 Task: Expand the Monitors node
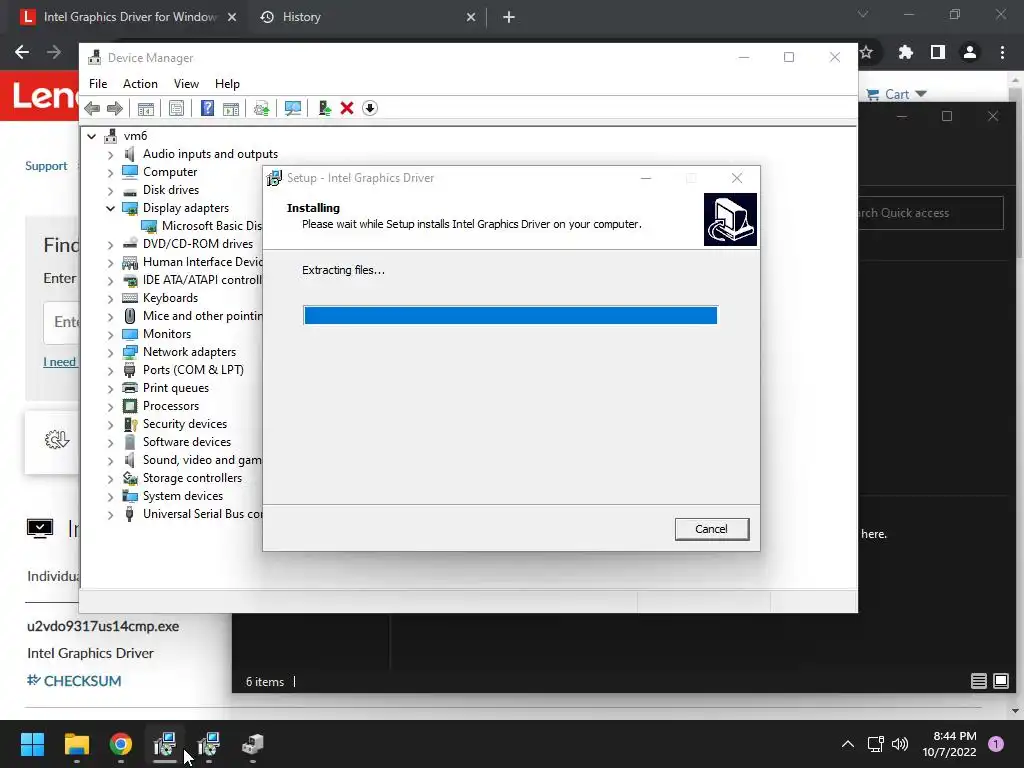tap(110, 335)
